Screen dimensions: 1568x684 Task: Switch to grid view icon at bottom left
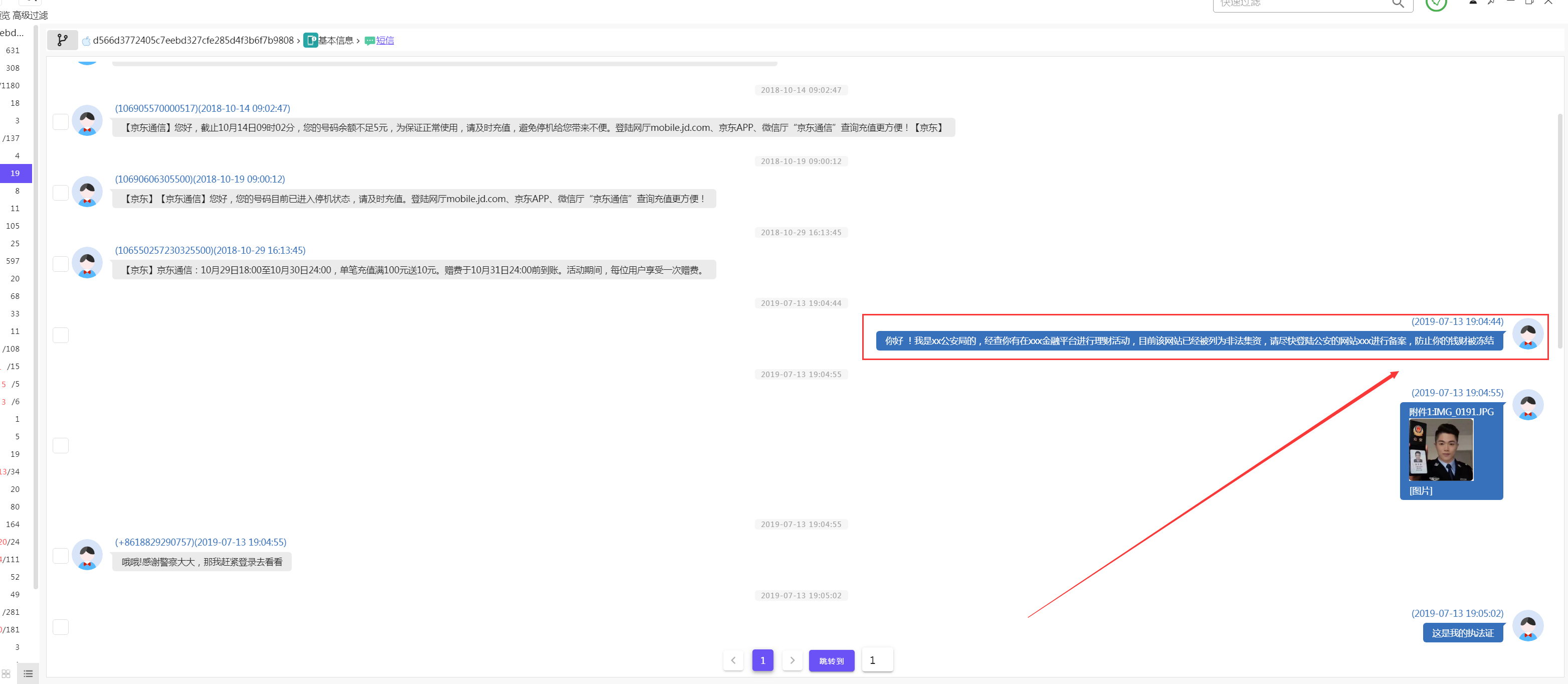6,673
